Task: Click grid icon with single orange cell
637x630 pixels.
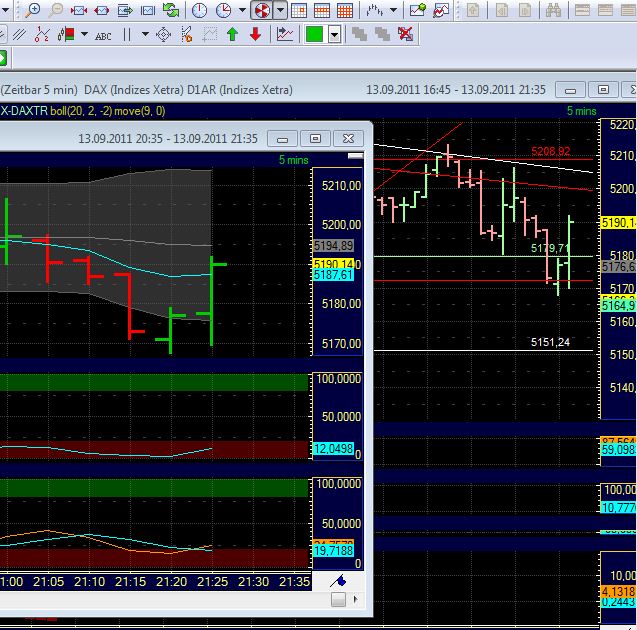Action: coord(299,10)
